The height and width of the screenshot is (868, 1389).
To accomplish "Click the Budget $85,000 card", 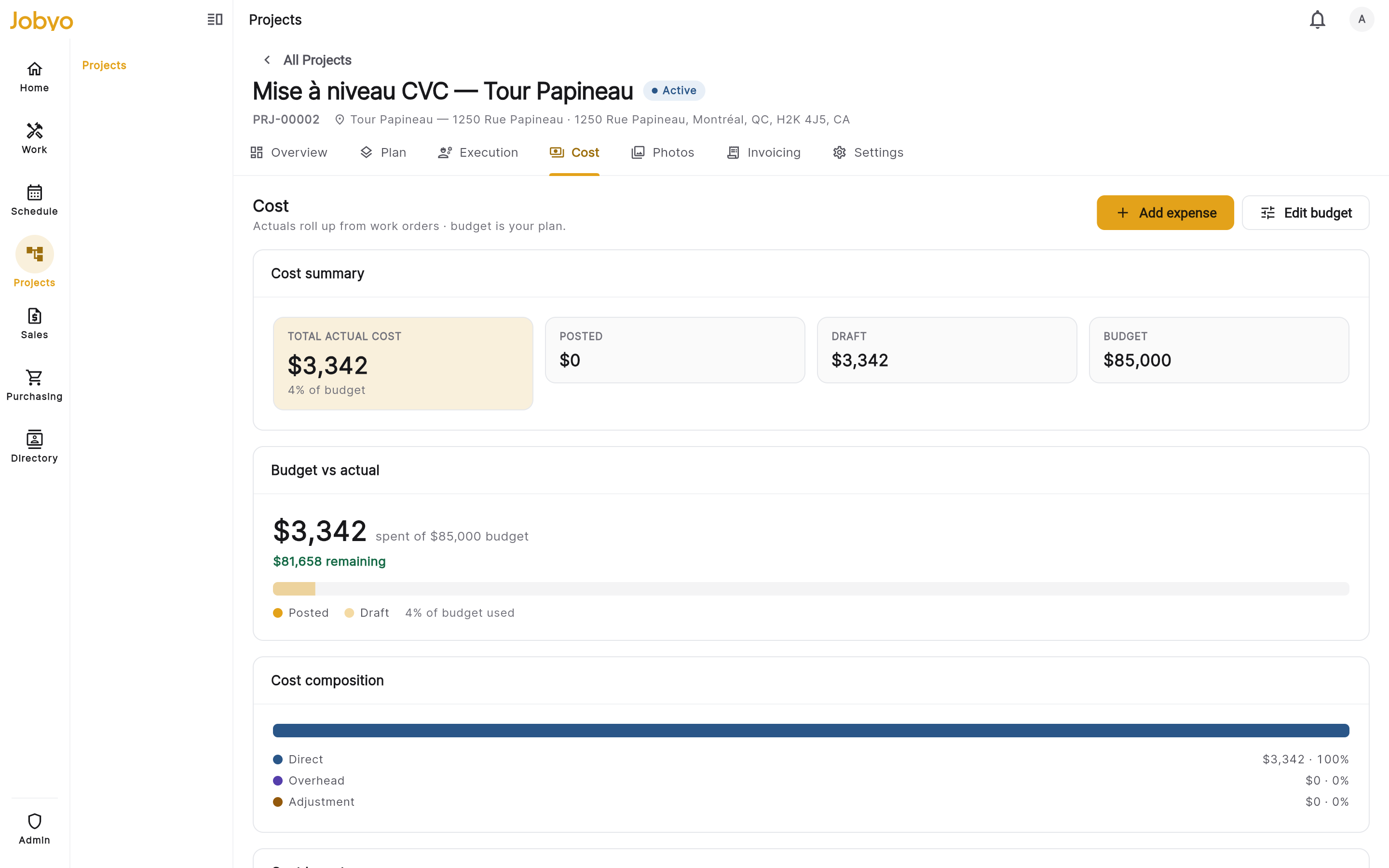I will click(x=1219, y=350).
